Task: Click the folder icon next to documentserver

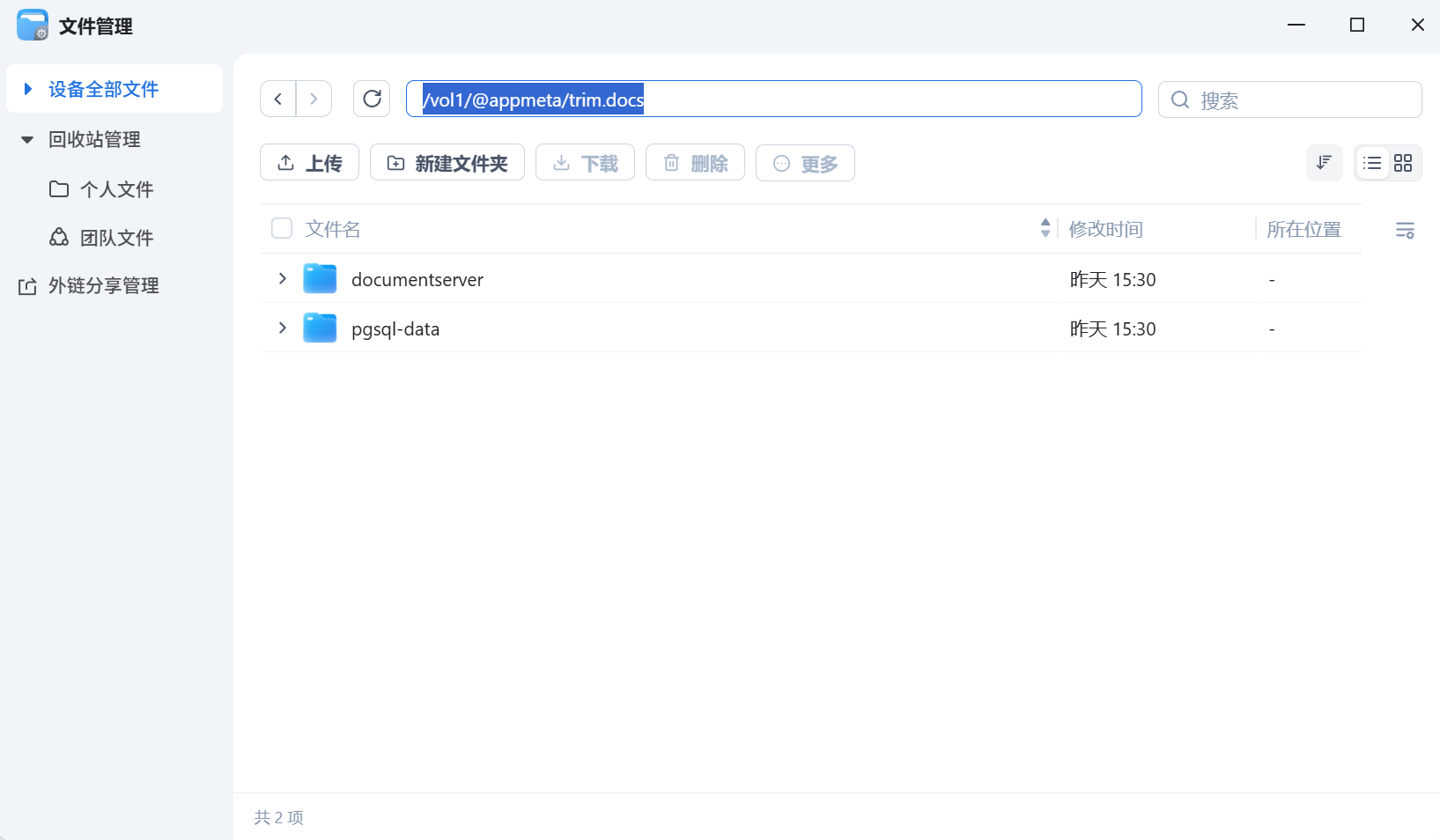Action: click(x=320, y=278)
